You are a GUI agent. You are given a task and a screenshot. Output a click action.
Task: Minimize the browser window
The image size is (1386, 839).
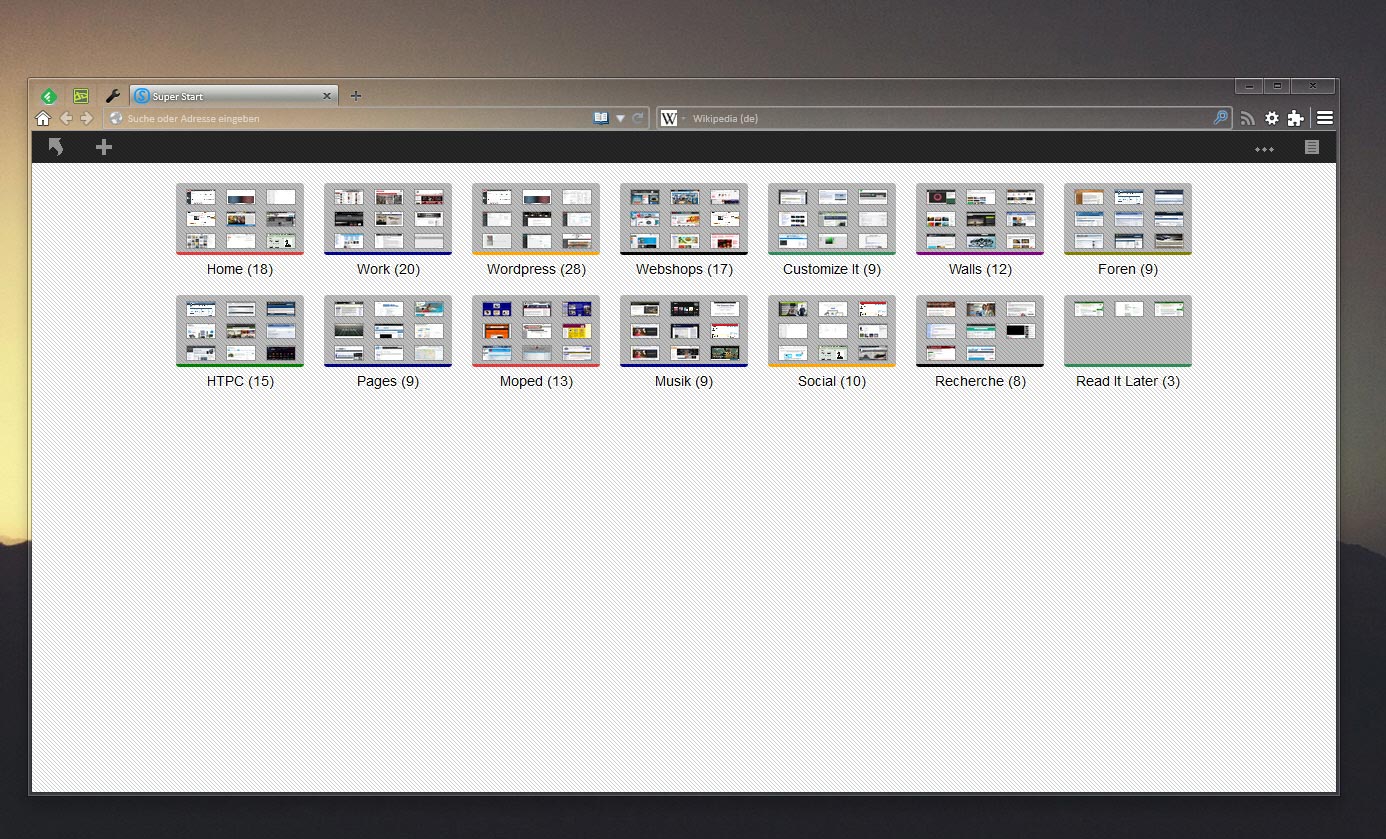[1249, 86]
